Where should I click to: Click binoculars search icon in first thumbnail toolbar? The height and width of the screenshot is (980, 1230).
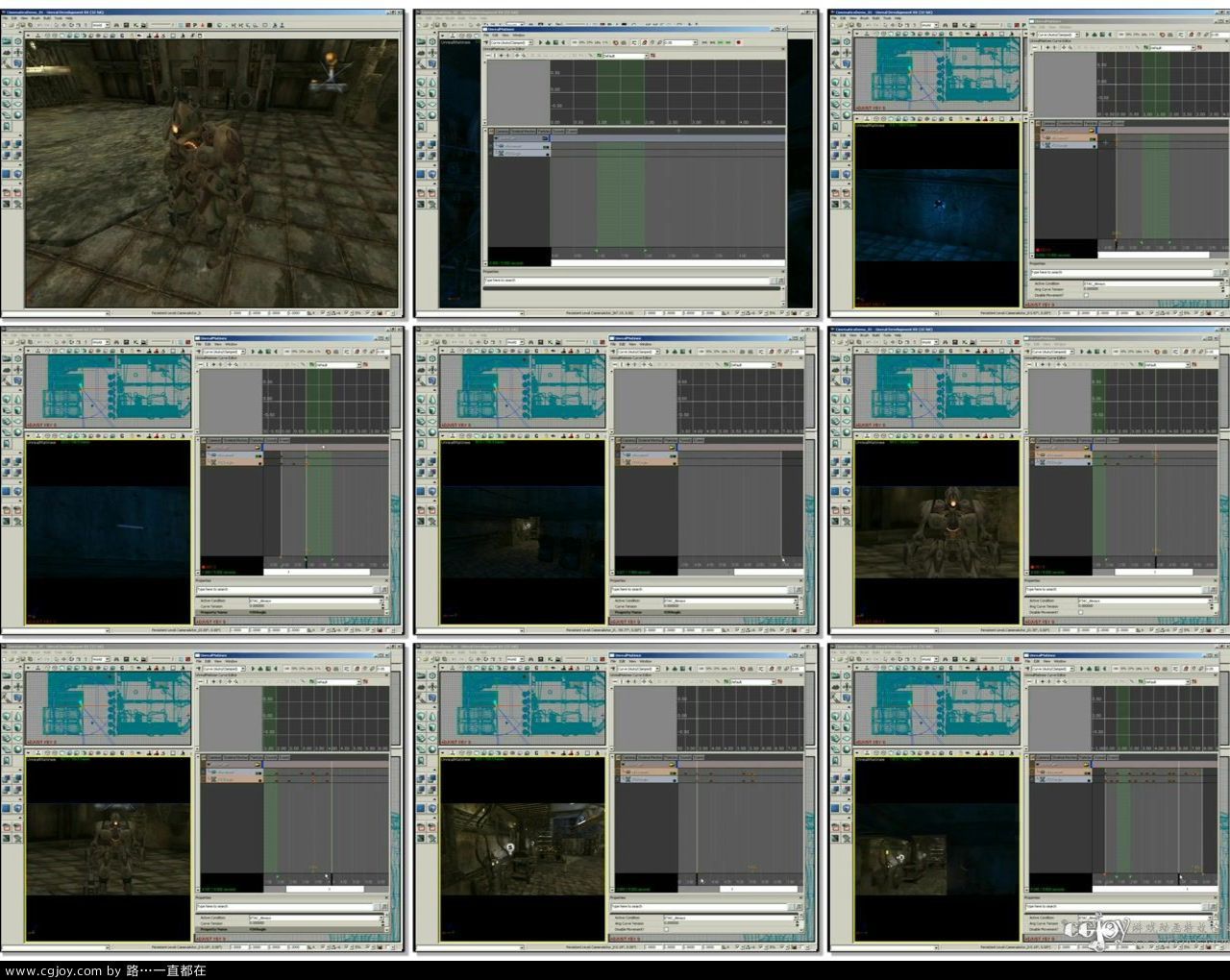coord(116,25)
